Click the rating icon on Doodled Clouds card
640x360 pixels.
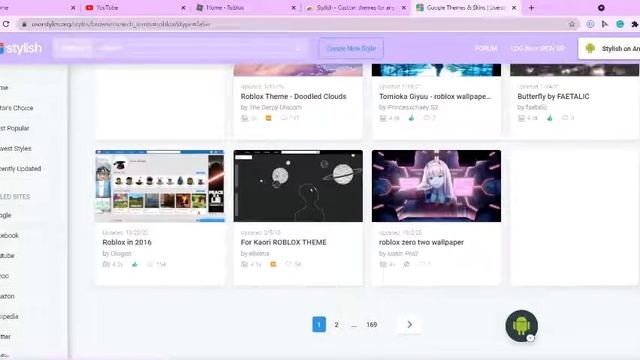[x=268, y=118]
